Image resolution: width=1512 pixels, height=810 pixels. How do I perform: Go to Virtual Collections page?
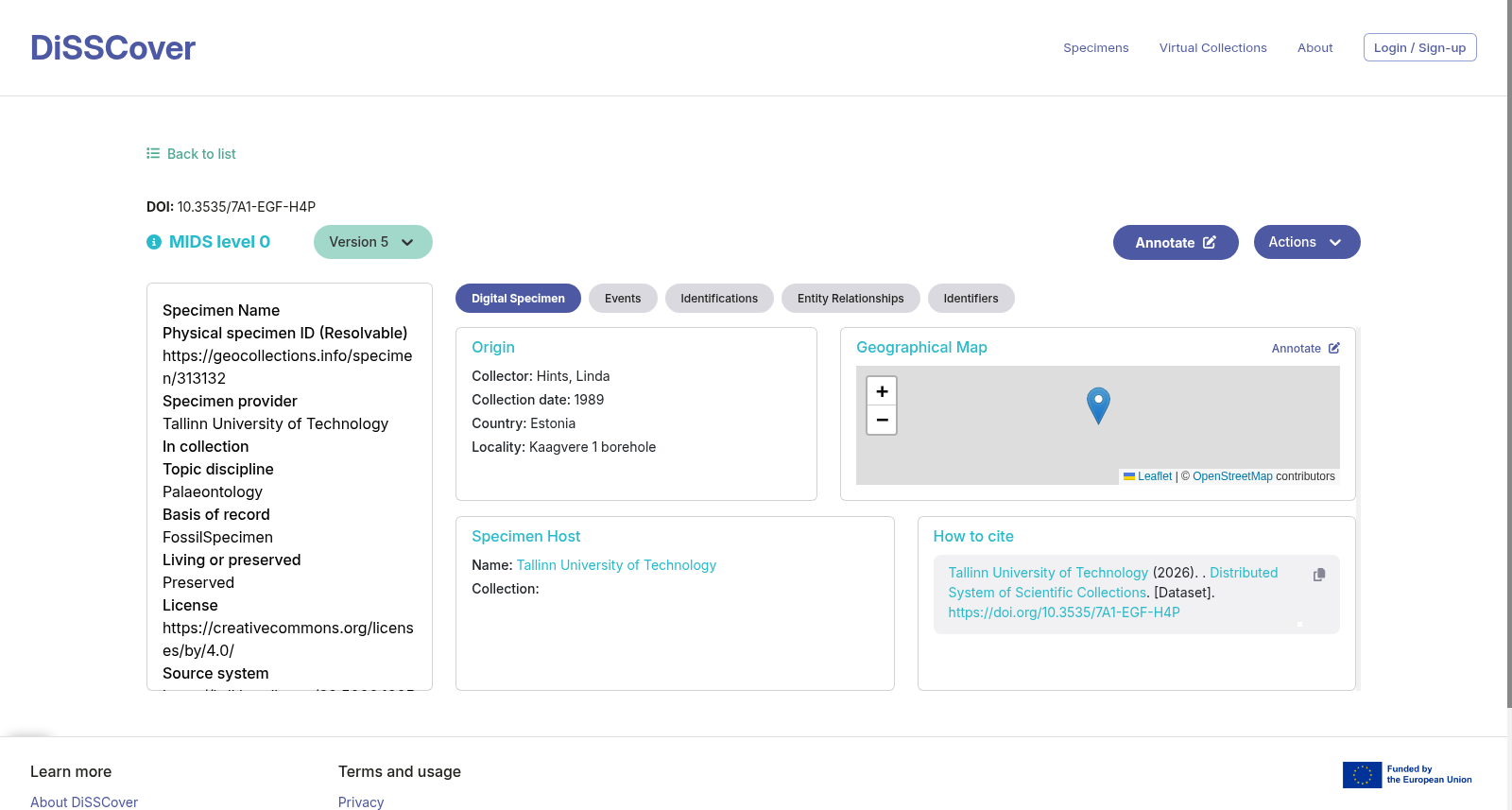1213,48
